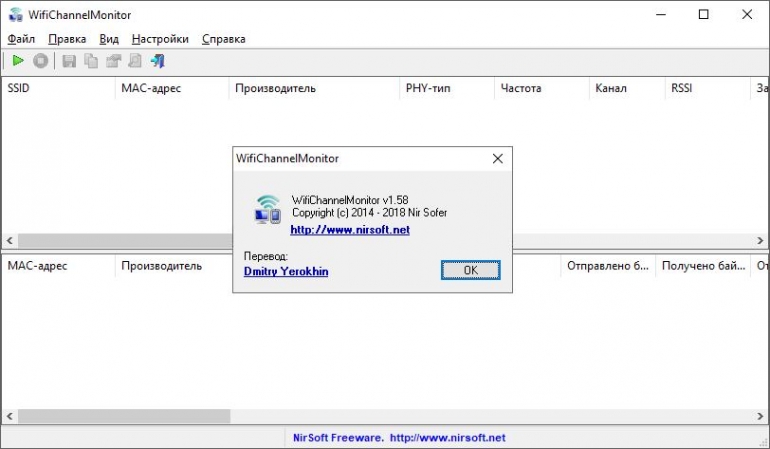Open the Правка menu
The image size is (770, 449).
tap(67, 39)
